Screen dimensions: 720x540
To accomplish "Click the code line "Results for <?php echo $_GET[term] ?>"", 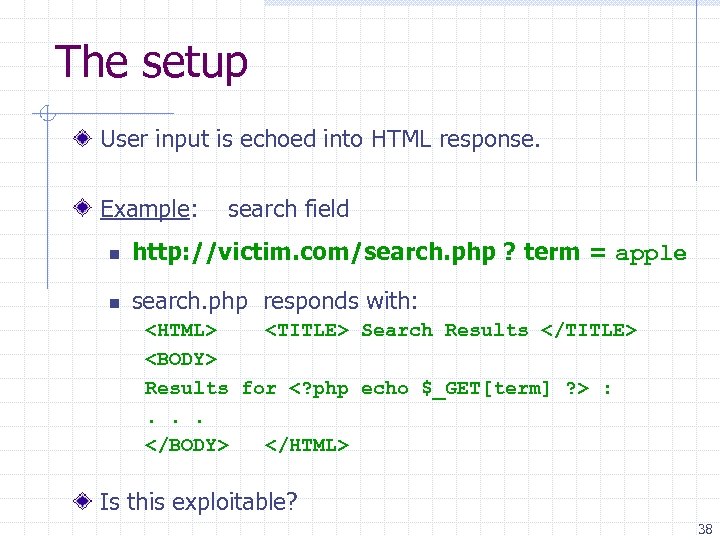I will click(x=367, y=388).
